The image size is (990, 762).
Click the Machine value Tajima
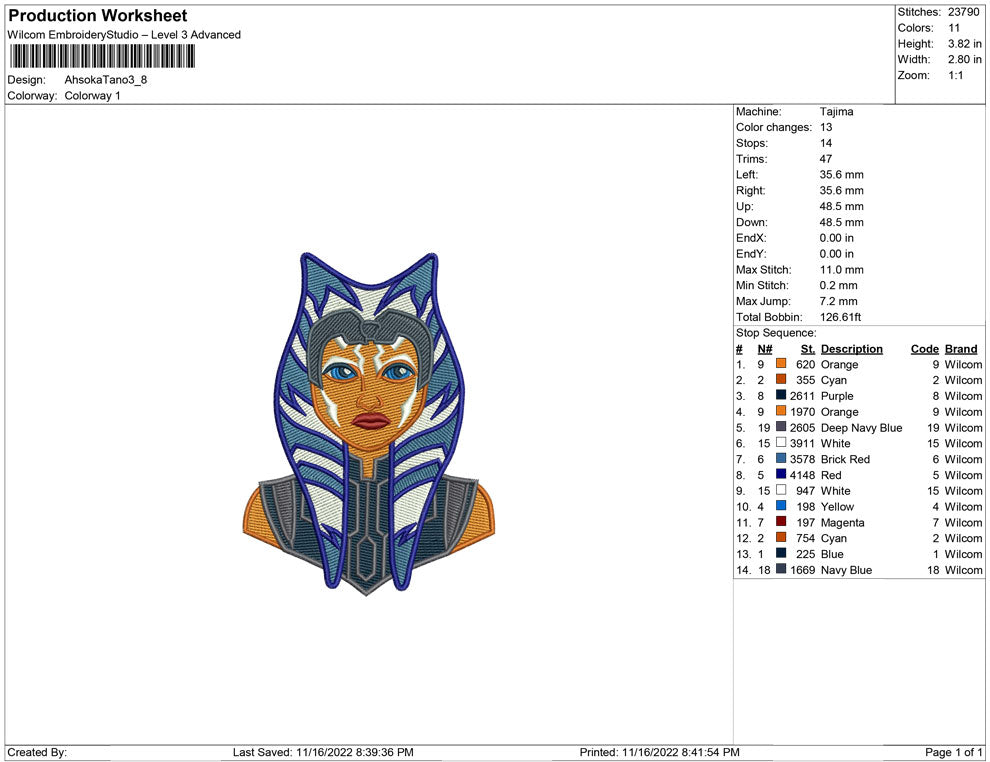[x=837, y=112]
